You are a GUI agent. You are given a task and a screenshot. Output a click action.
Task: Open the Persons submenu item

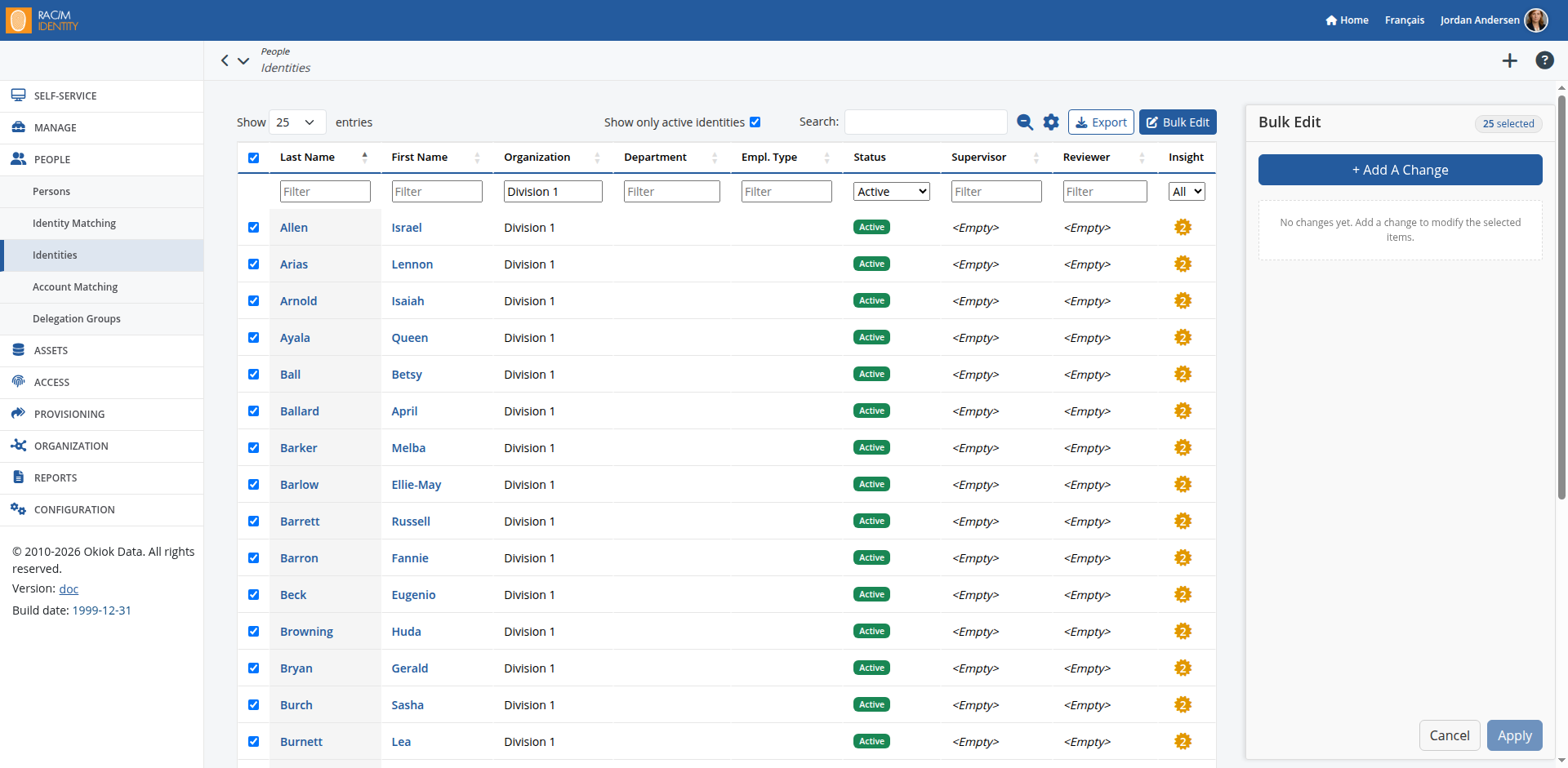(x=102, y=192)
